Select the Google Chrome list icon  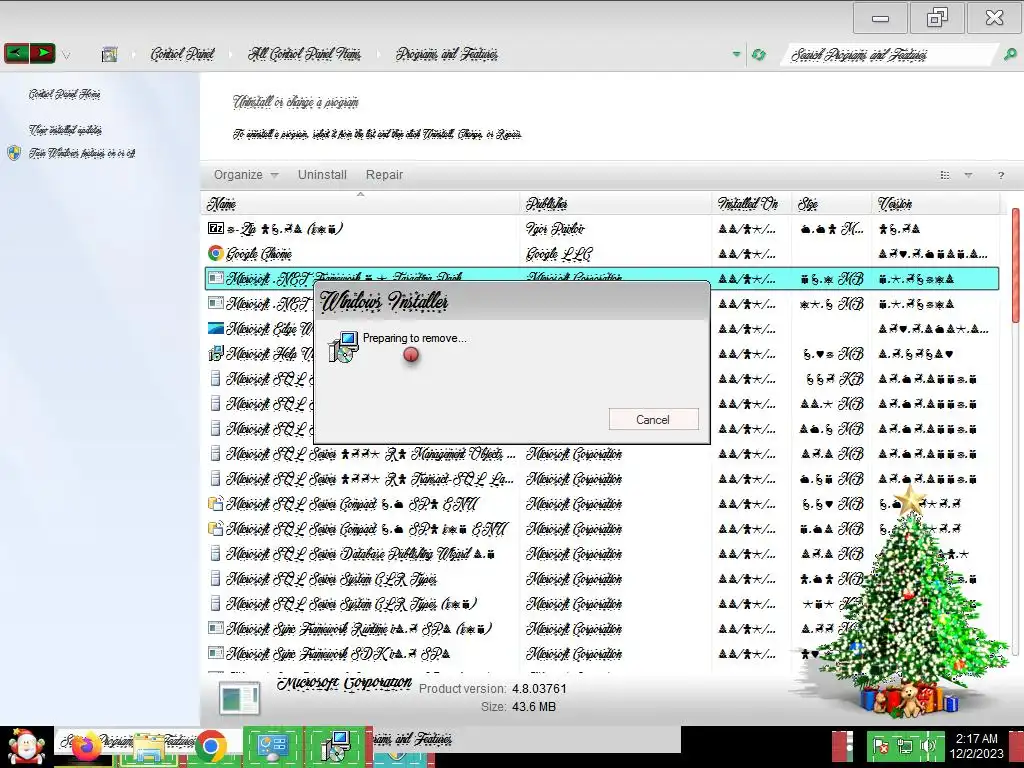click(x=216, y=253)
